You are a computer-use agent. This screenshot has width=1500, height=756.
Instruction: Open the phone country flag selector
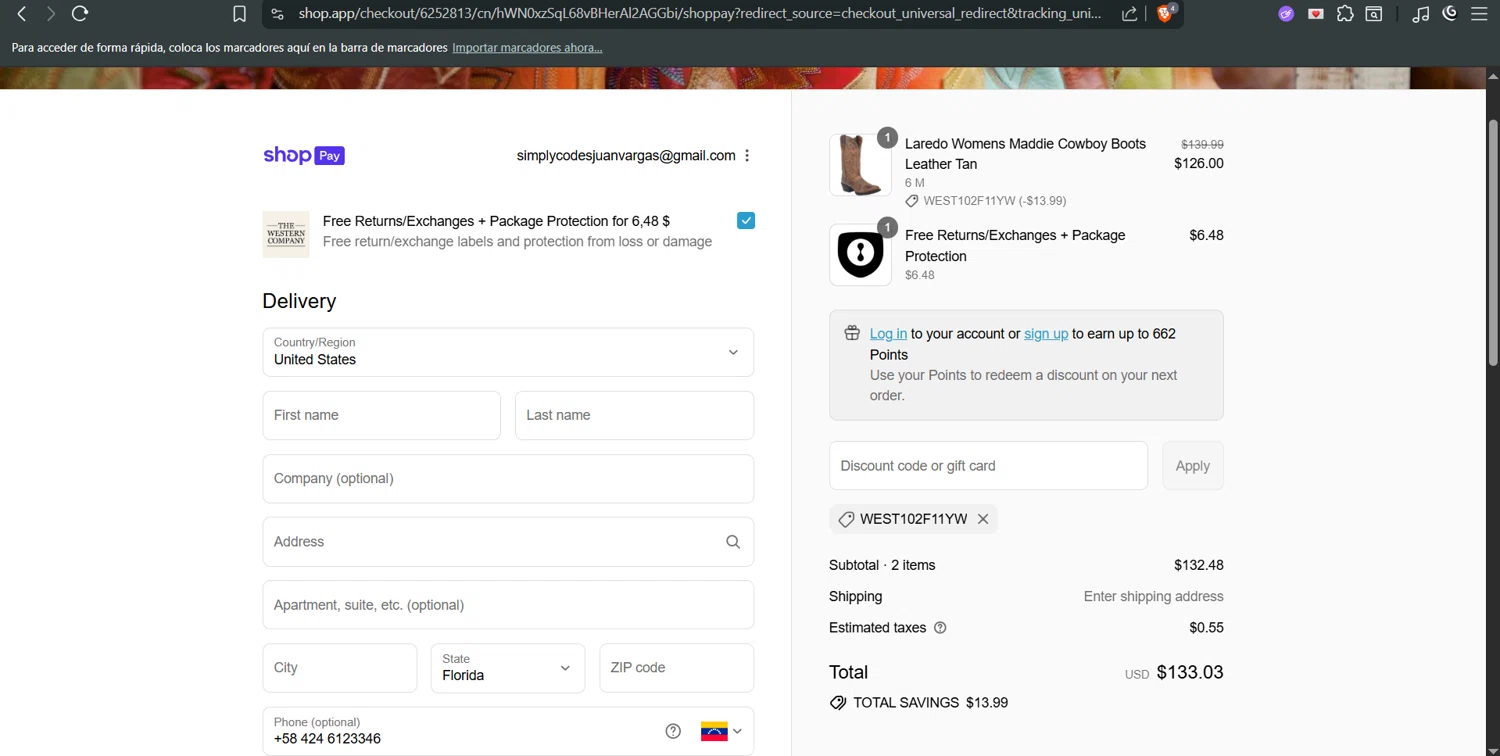[722, 731]
